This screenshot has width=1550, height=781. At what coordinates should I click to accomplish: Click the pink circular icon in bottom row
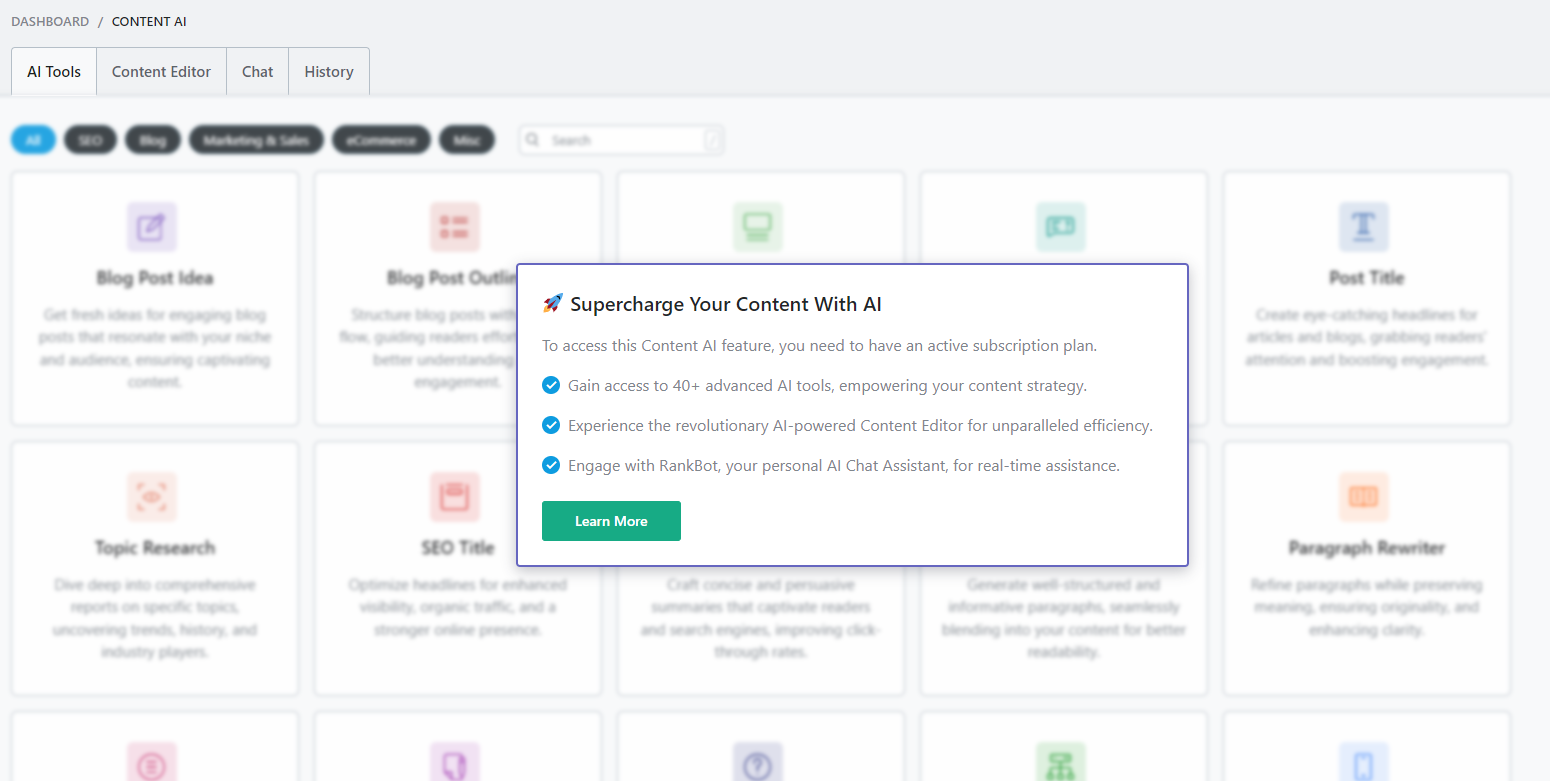[152, 764]
